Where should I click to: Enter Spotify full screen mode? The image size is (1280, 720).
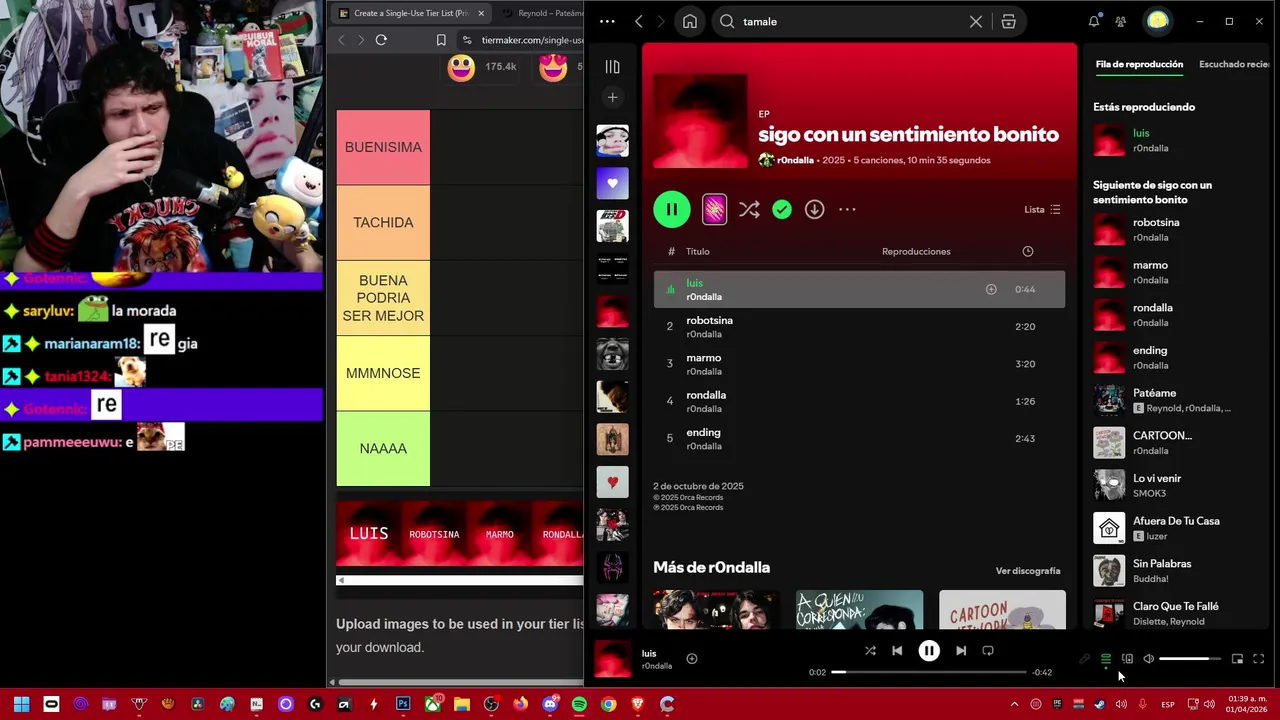tap(1259, 659)
